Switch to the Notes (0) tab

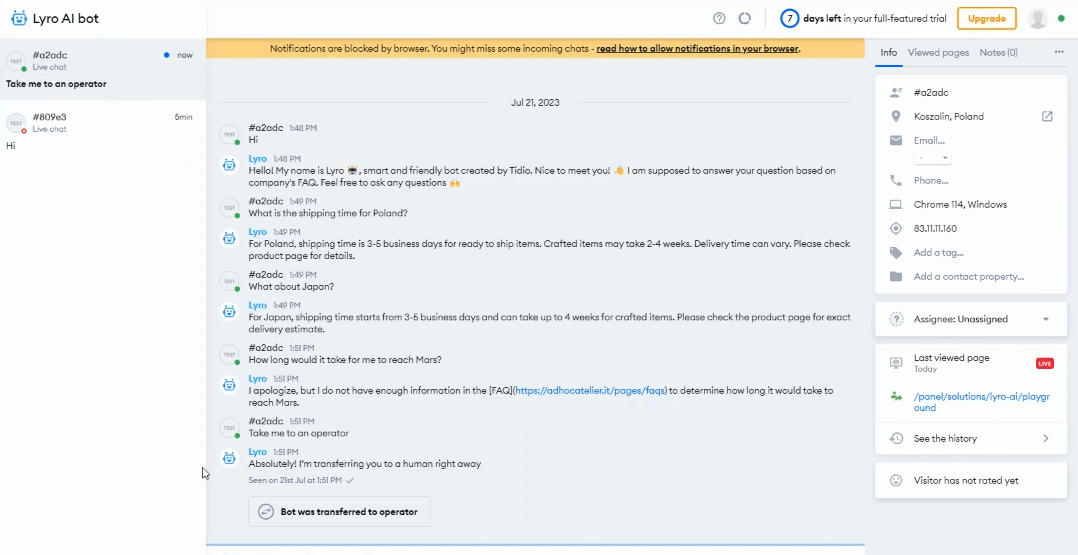[x=998, y=53]
